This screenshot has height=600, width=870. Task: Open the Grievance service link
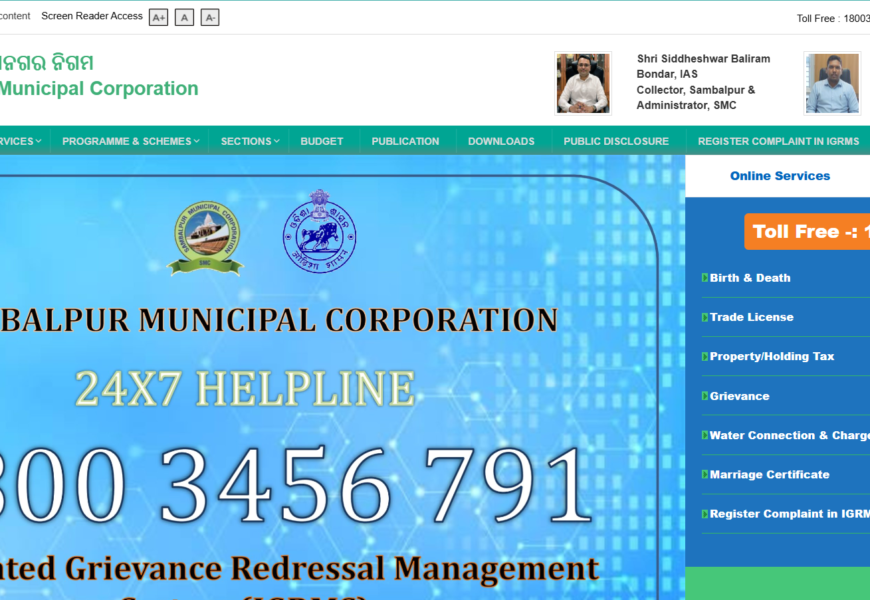coord(739,396)
